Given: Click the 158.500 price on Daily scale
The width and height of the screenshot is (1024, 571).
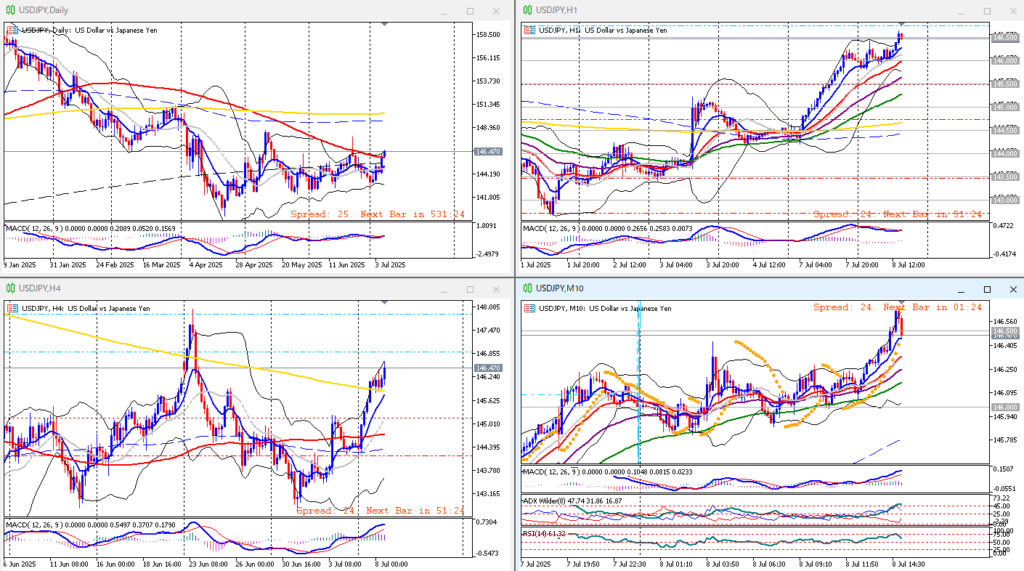Looking at the screenshot, I should (488, 35).
